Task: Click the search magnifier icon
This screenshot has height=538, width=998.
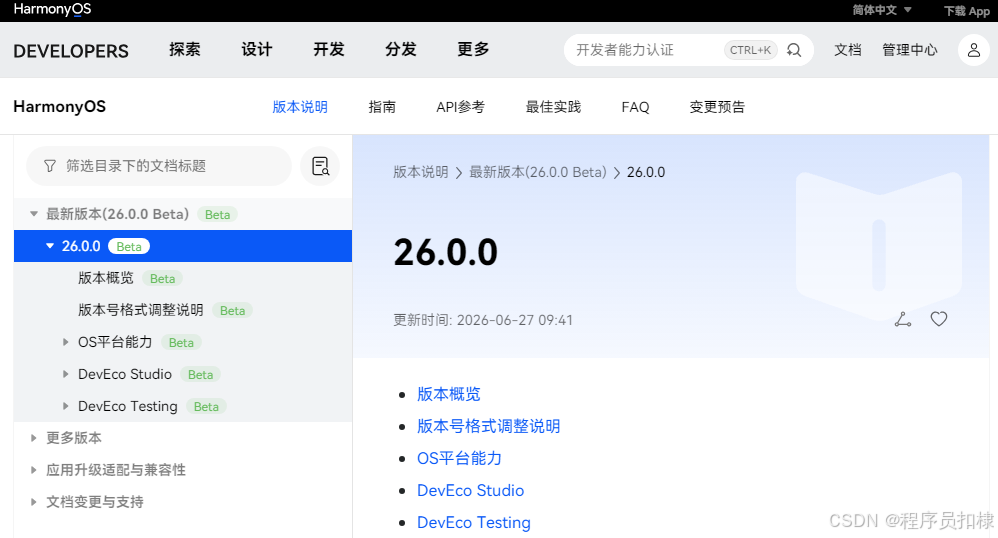Action: tap(794, 50)
